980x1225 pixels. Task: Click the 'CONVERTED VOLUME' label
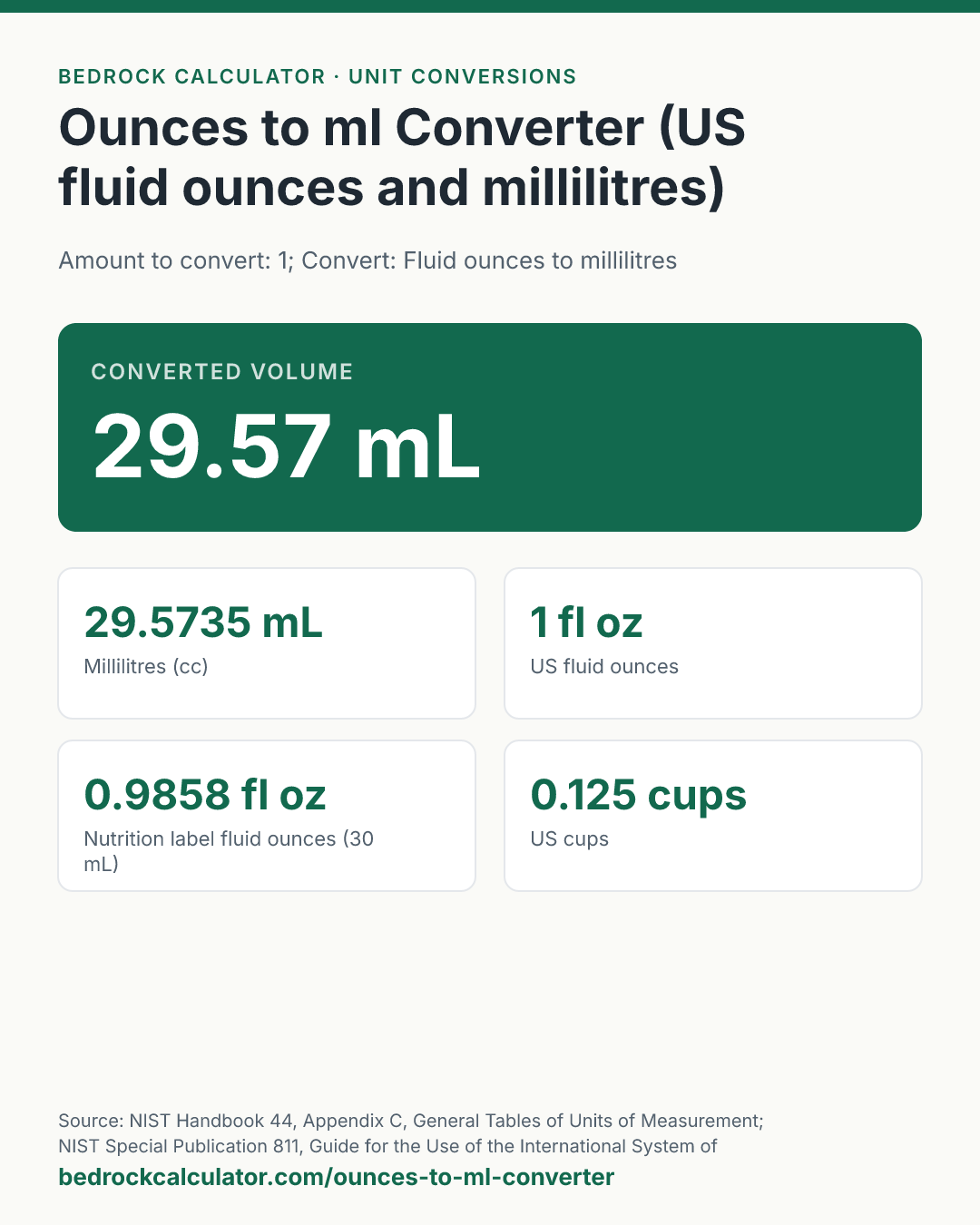tap(222, 371)
